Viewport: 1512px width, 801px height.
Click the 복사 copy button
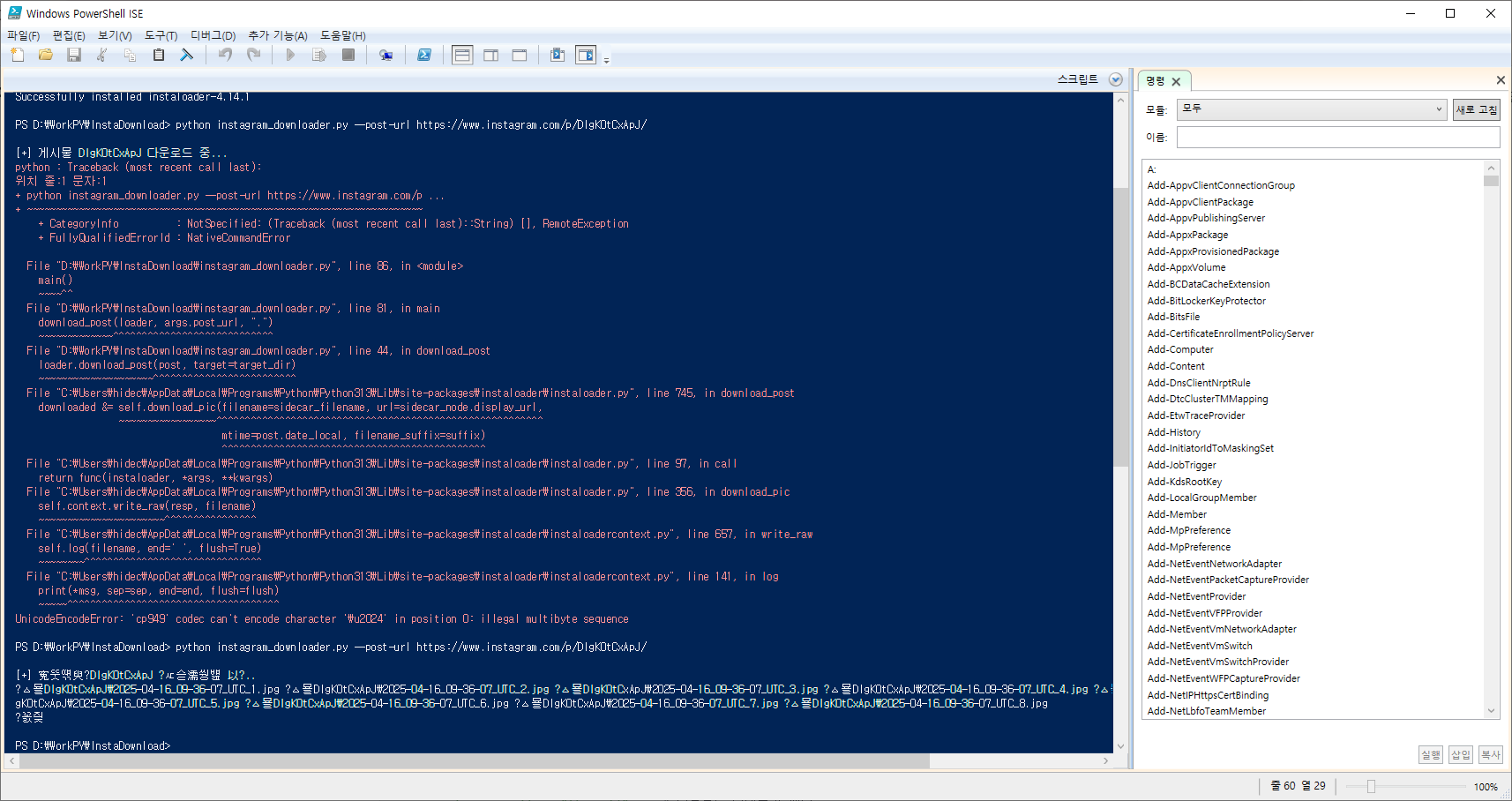click(1491, 754)
